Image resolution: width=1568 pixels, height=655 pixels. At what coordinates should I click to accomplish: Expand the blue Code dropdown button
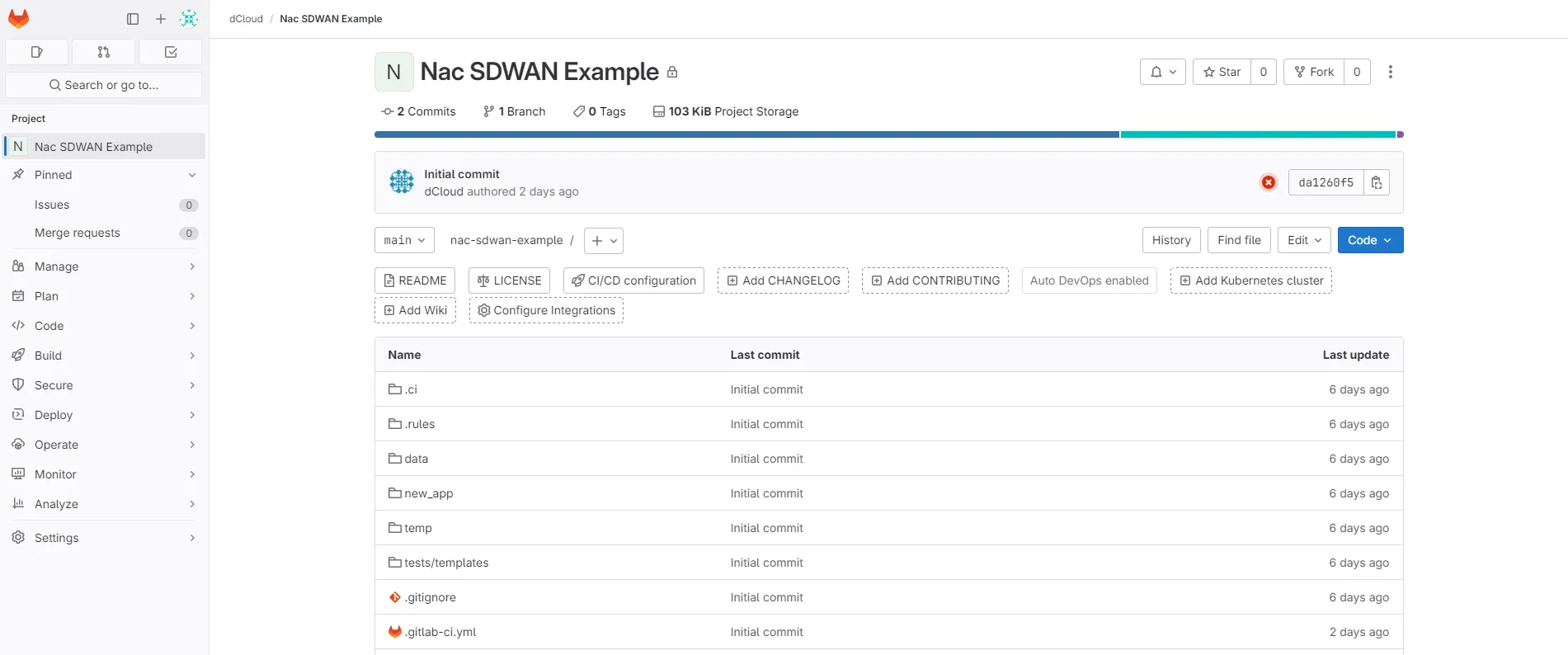[1370, 240]
